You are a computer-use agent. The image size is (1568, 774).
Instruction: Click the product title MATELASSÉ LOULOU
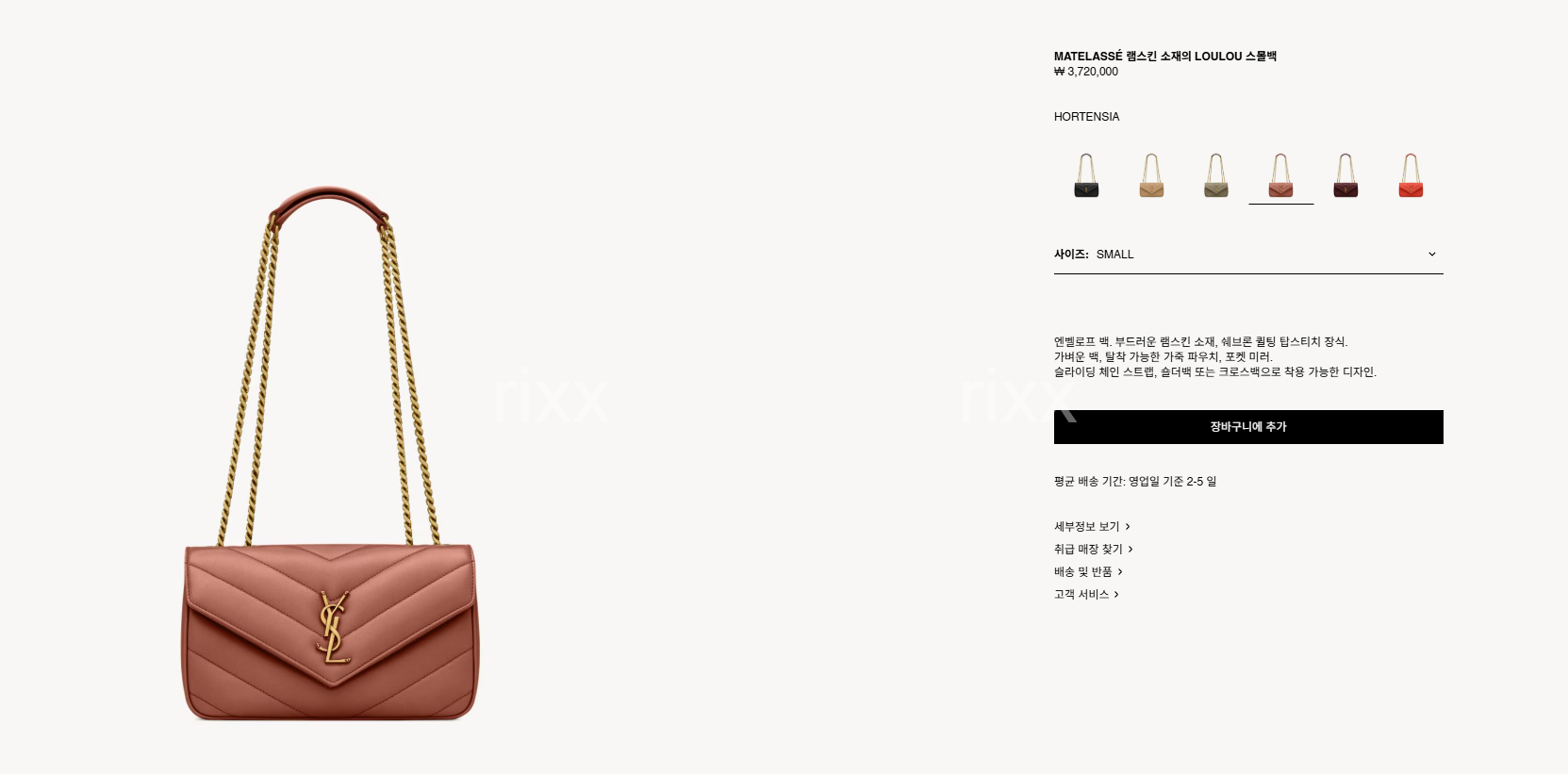[1164, 57]
